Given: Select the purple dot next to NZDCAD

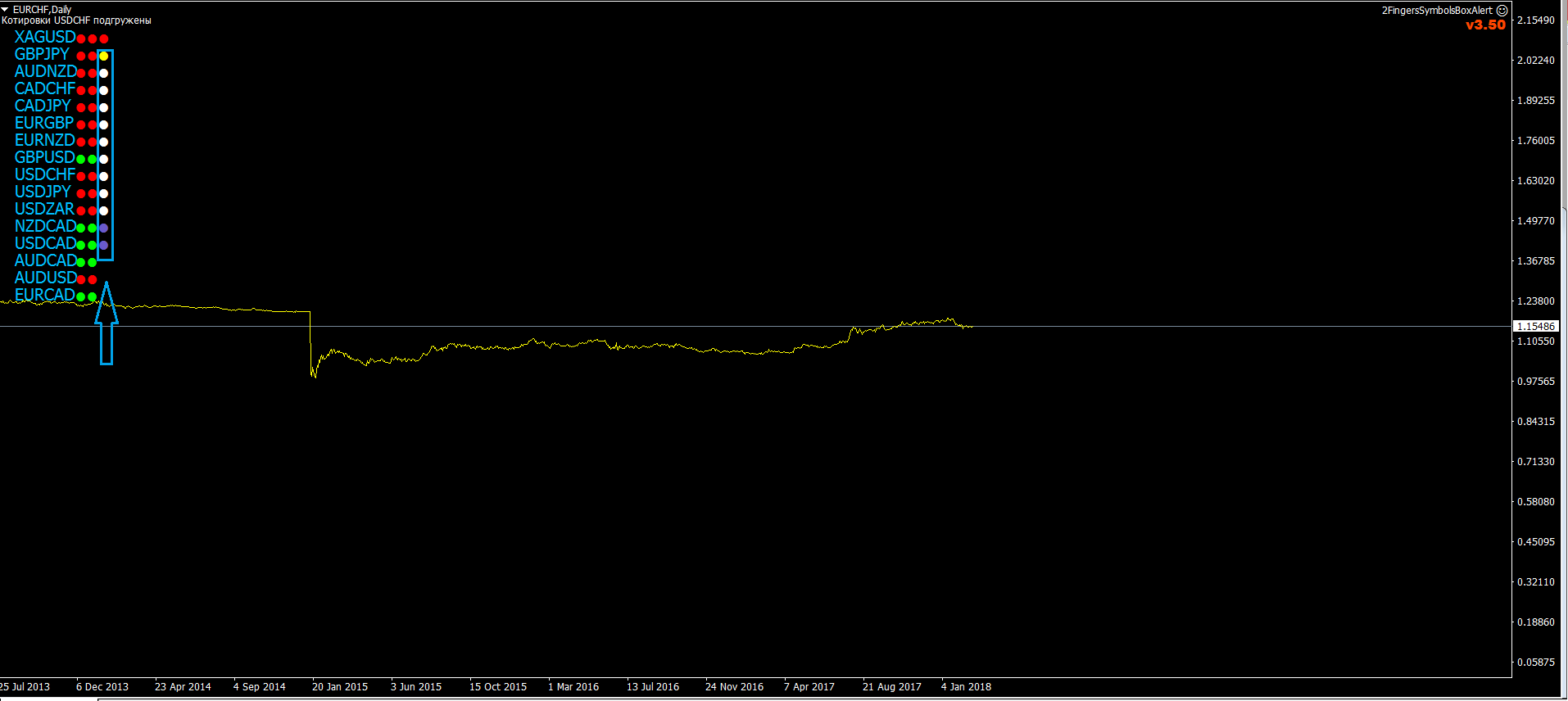Looking at the screenshot, I should pos(104,228).
